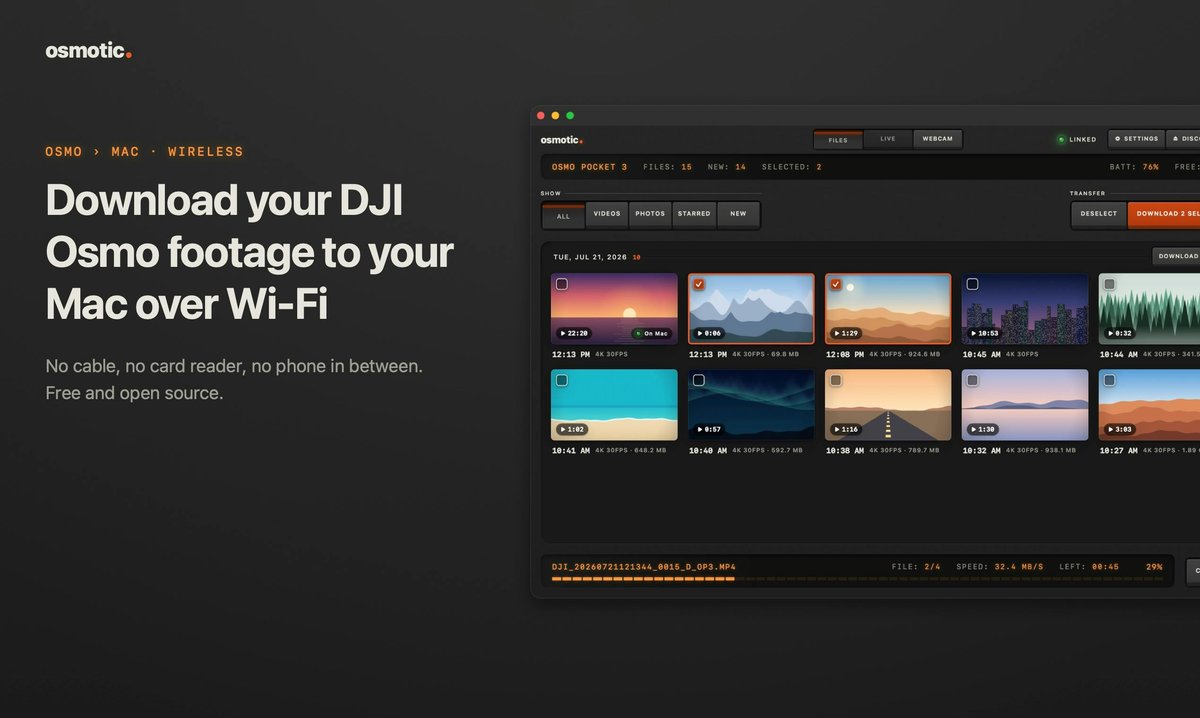Play the 0:57 aurora clip via its duration badge
The image size is (1200, 718).
[x=708, y=429]
